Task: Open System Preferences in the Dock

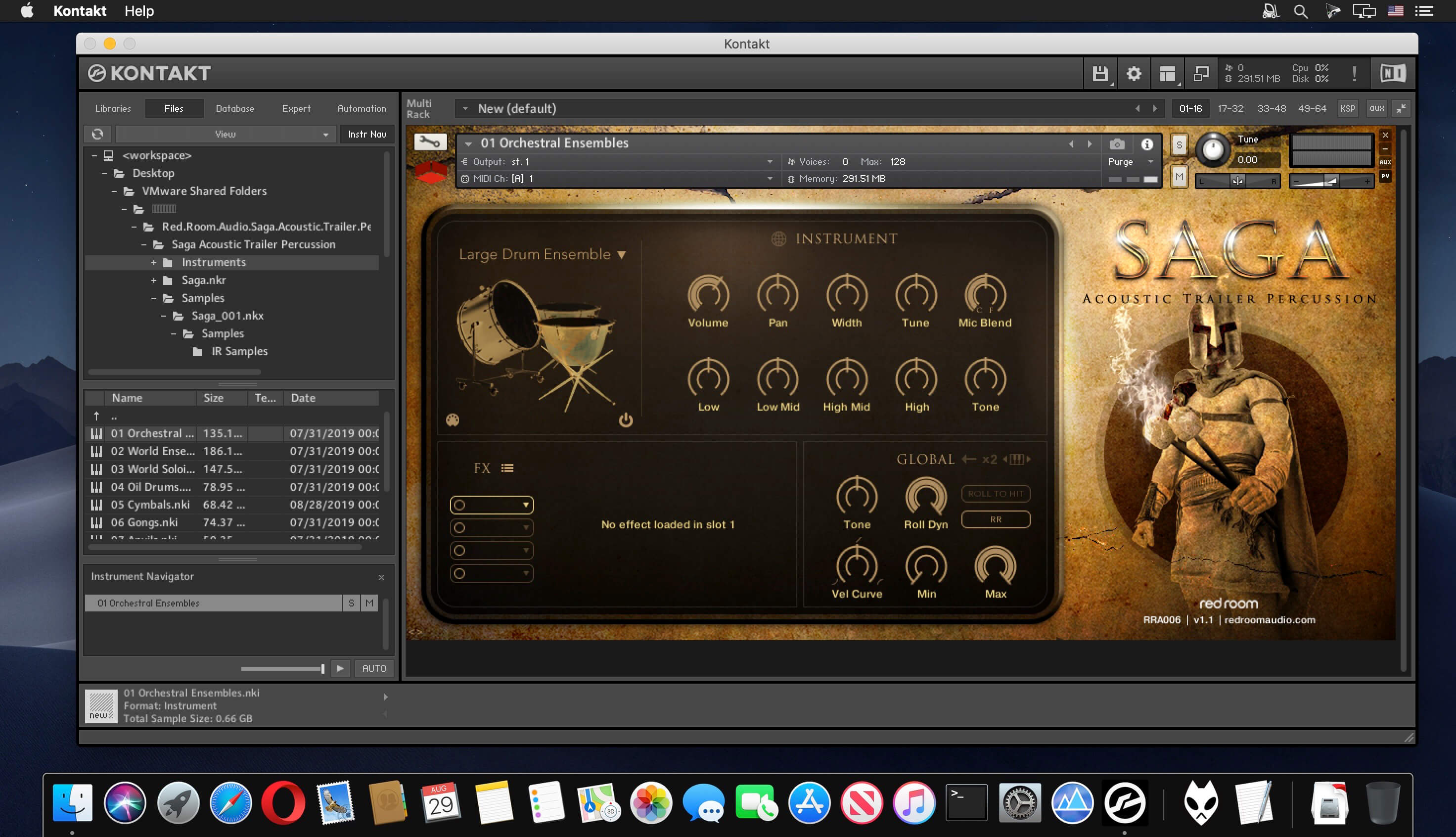Action: click(x=1019, y=802)
